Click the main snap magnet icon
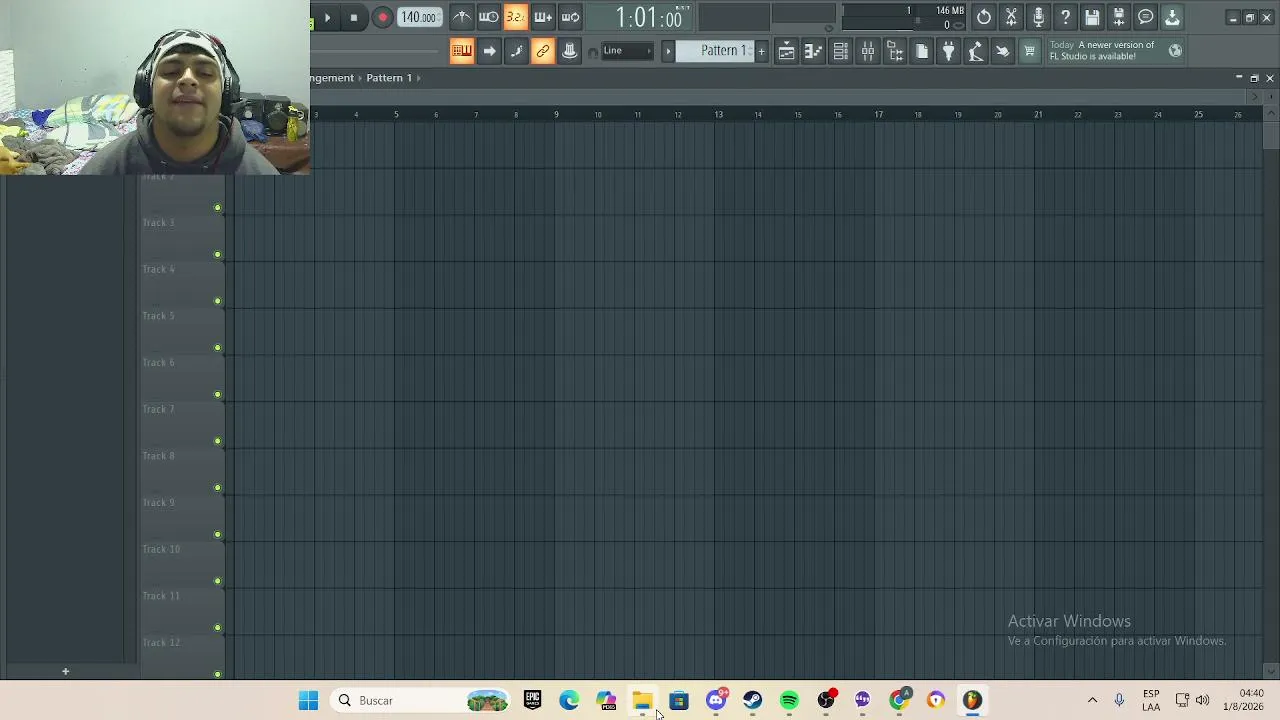 click(593, 52)
